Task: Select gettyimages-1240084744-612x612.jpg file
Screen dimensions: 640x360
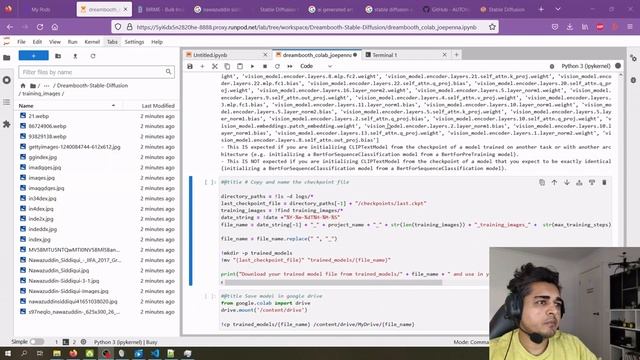Action: (74, 147)
